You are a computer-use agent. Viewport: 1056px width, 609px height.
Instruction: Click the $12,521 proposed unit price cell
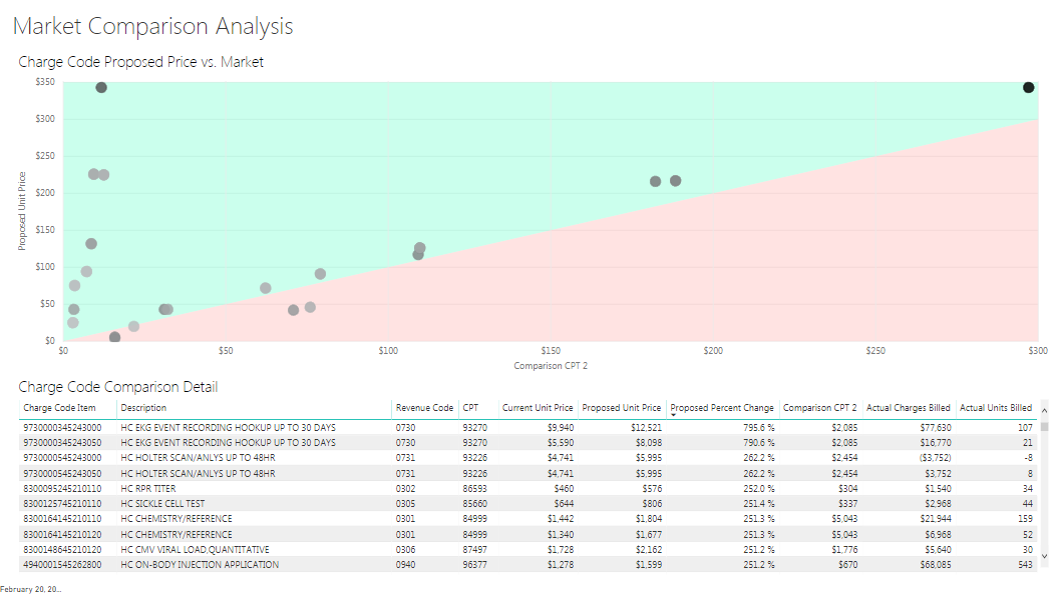(x=647, y=428)
